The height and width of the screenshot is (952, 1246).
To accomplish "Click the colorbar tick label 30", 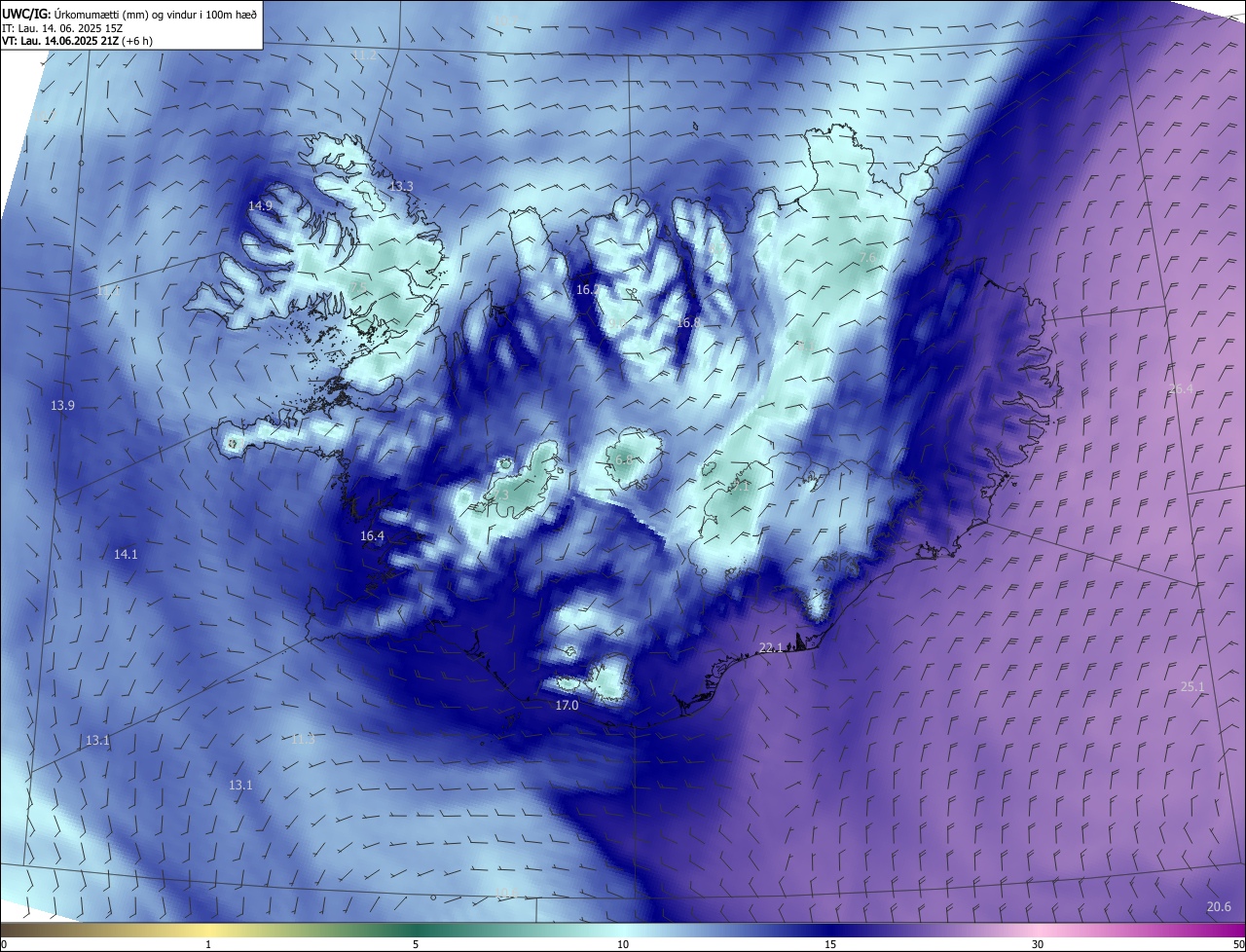I will 1038,944.
